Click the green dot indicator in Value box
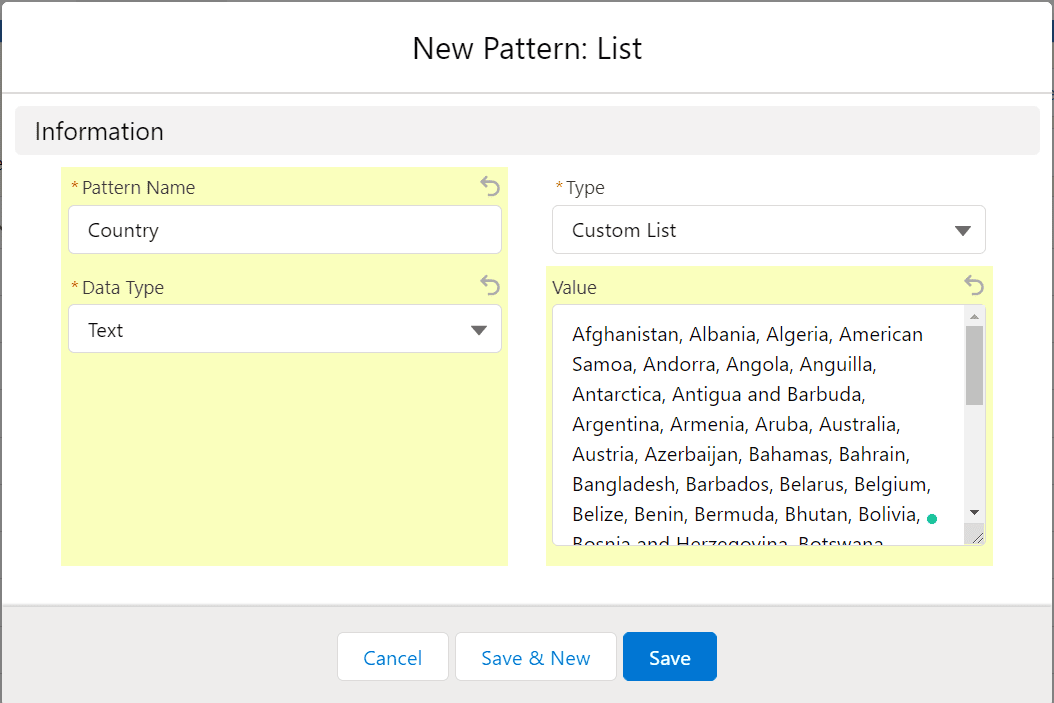 pos(932,518)
